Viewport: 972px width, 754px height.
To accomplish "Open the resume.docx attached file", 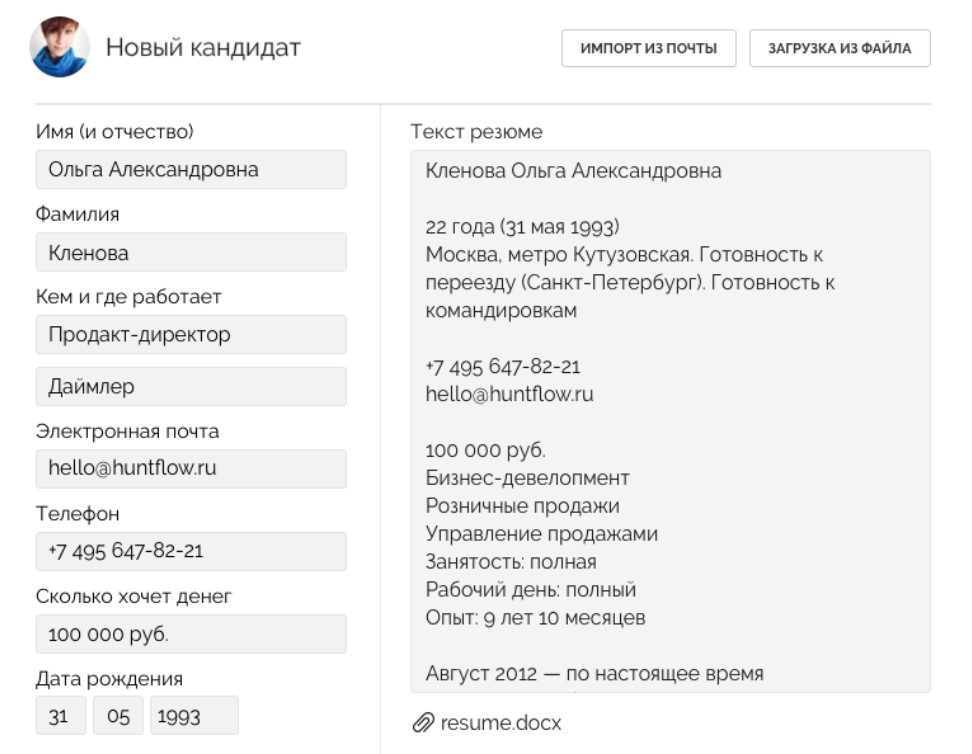I will coord(500,722).
